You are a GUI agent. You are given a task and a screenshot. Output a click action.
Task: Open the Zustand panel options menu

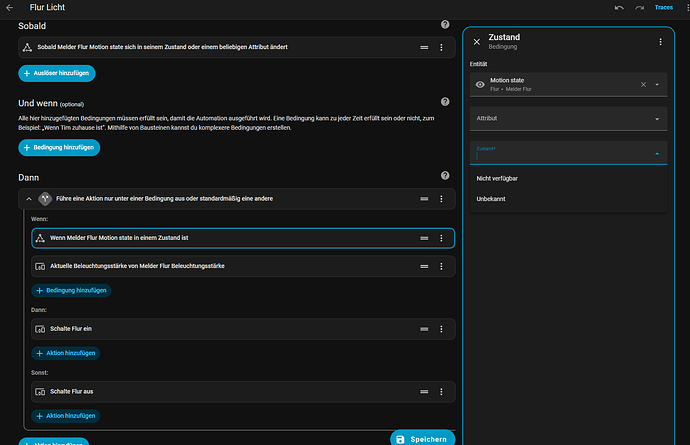[660, 42]
